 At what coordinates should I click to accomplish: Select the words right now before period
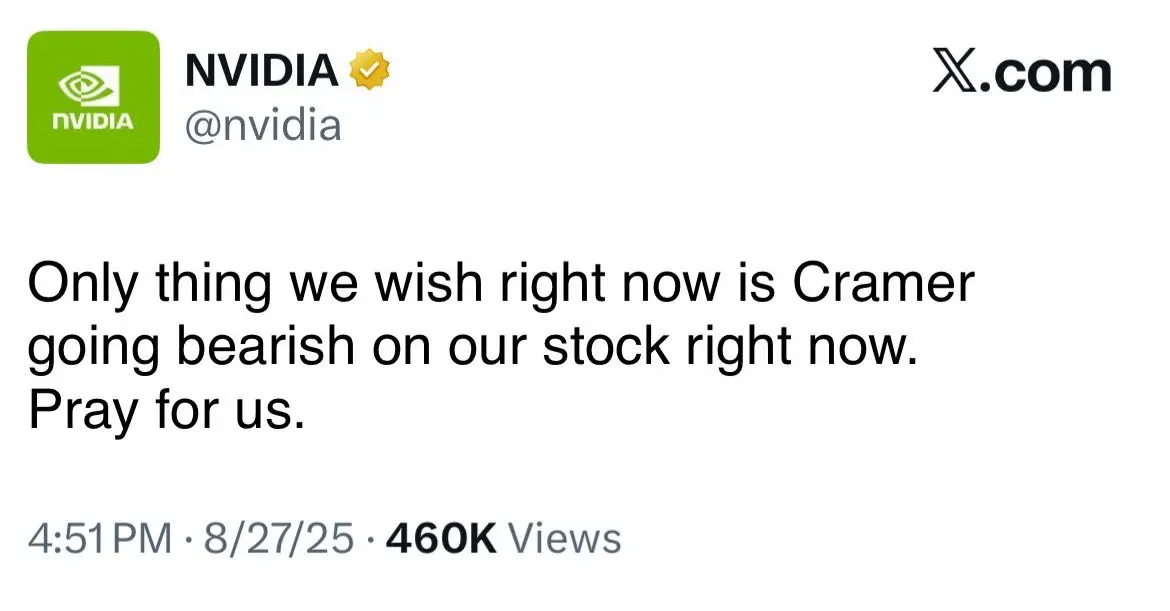click(800, 348)
